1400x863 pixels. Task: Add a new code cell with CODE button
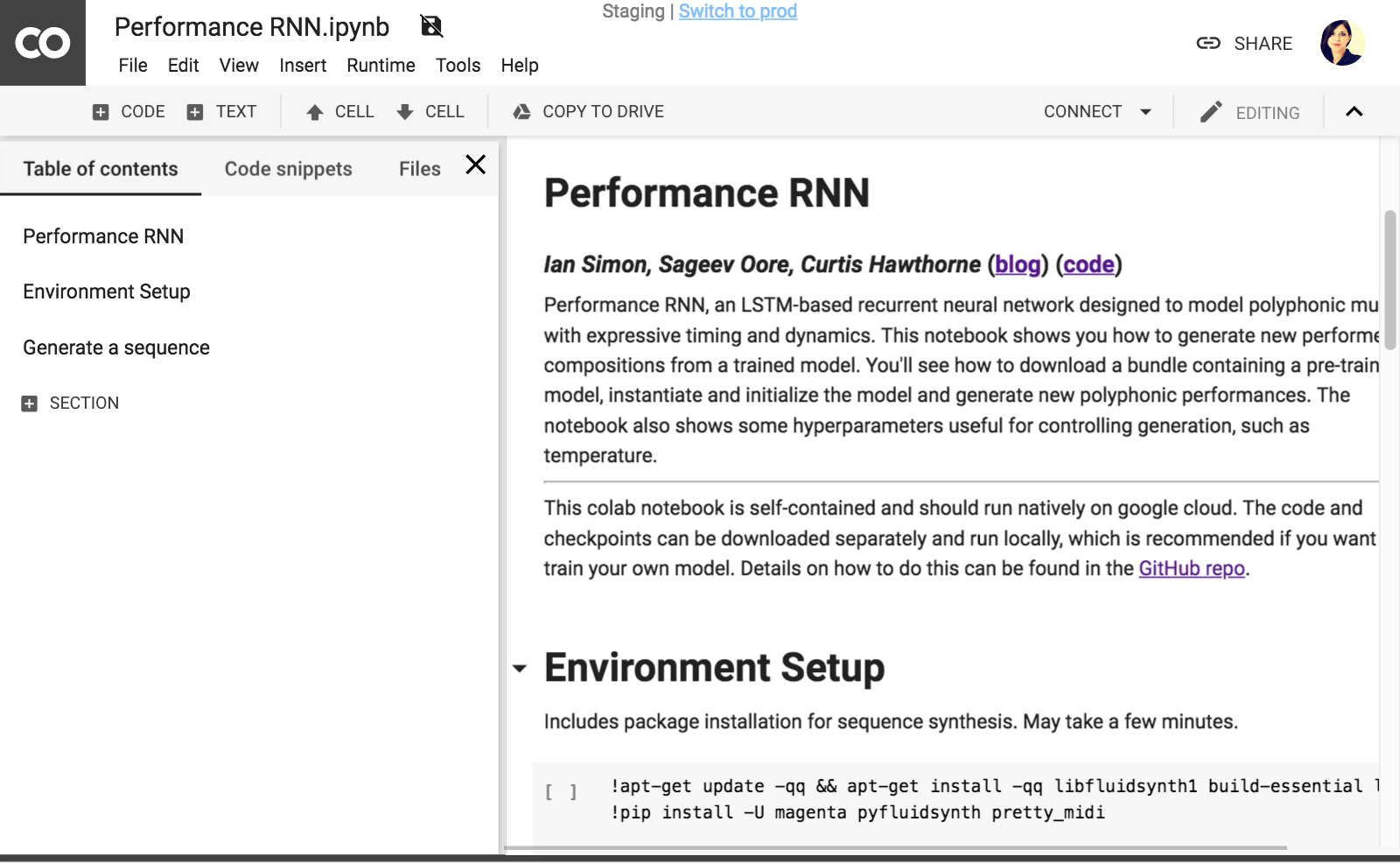pyautogui.click(x=129, y=112)
